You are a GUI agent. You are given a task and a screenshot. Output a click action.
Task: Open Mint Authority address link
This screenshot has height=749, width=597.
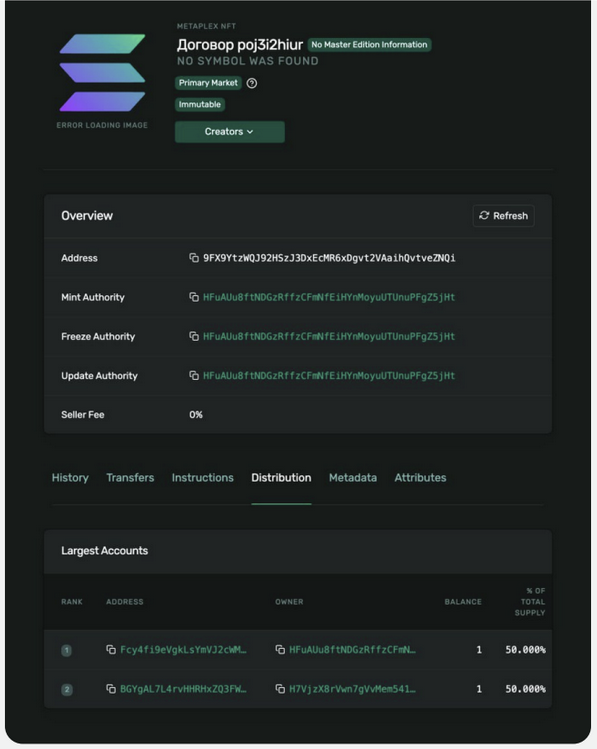tap(329, 297)
